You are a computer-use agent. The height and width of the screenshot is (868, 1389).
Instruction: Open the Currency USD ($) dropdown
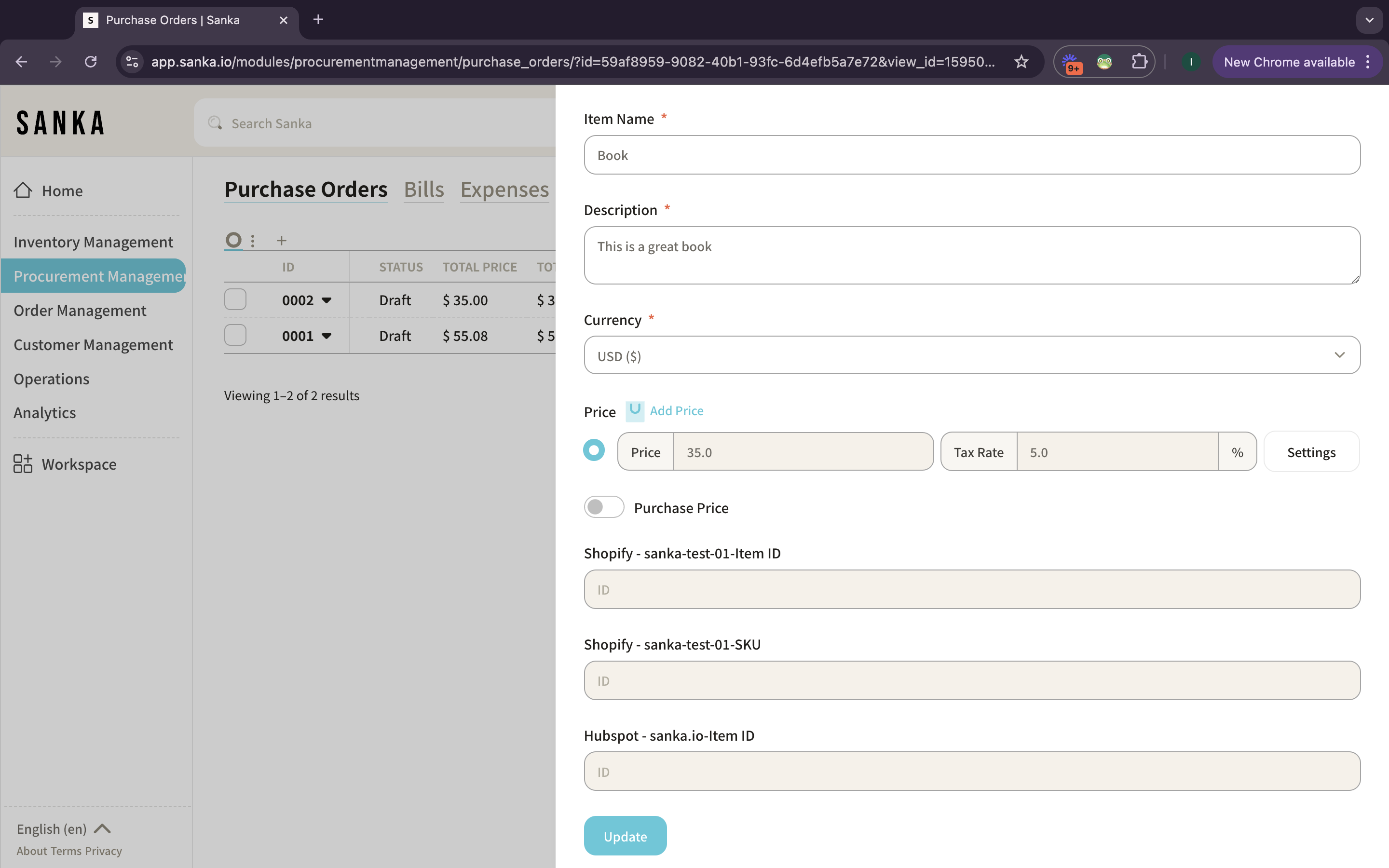point(972,355)
